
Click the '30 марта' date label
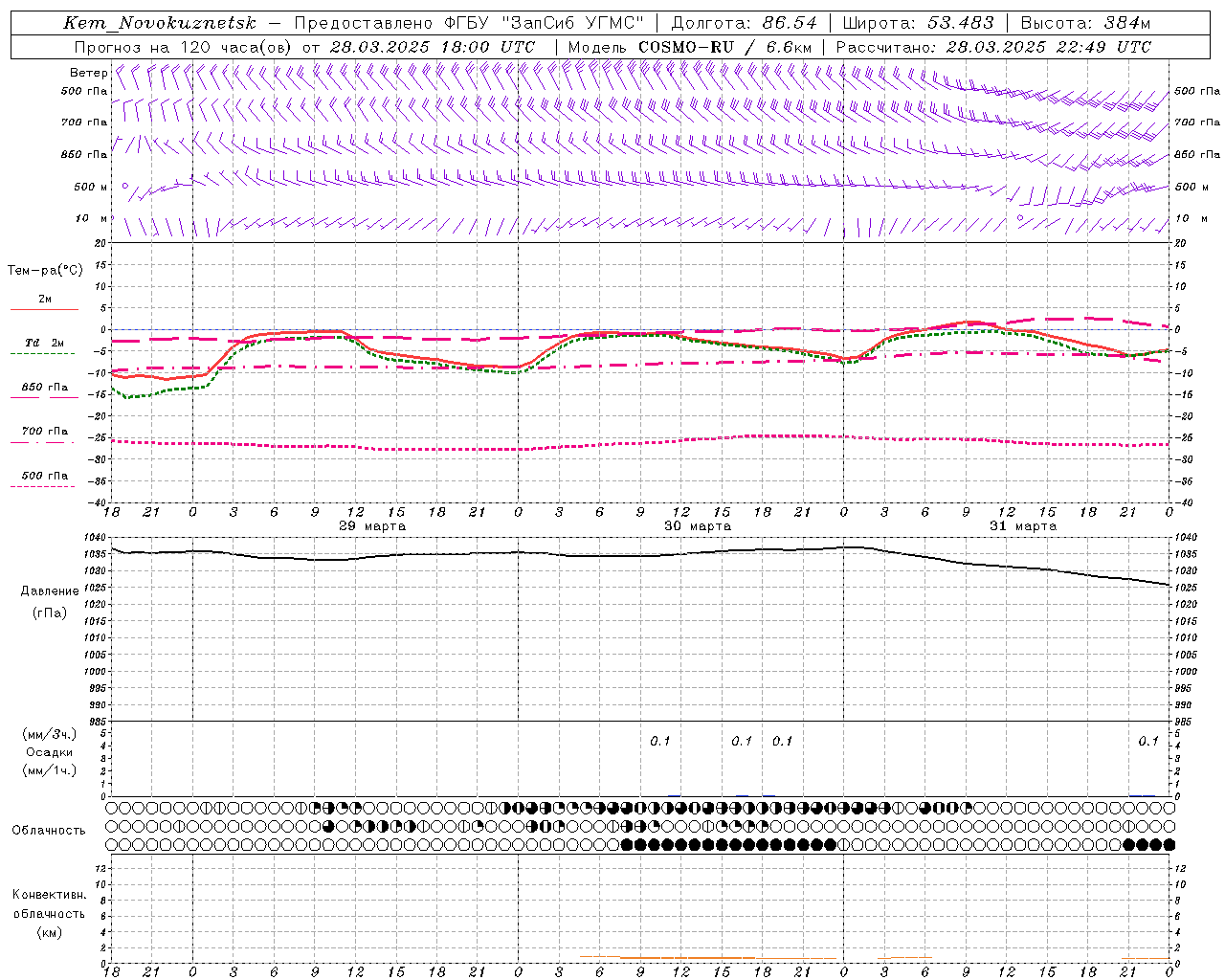click(x=698, y=526)
